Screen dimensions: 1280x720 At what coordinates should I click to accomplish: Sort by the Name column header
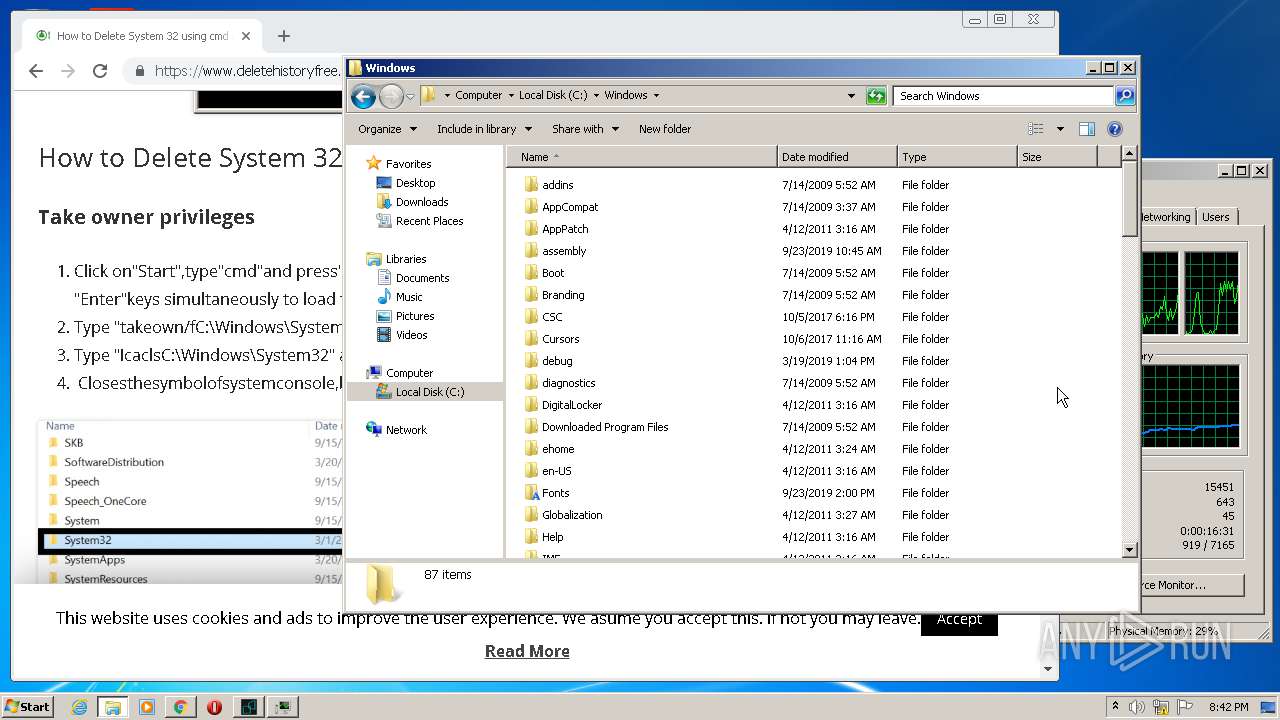click(x=641, y=157)
